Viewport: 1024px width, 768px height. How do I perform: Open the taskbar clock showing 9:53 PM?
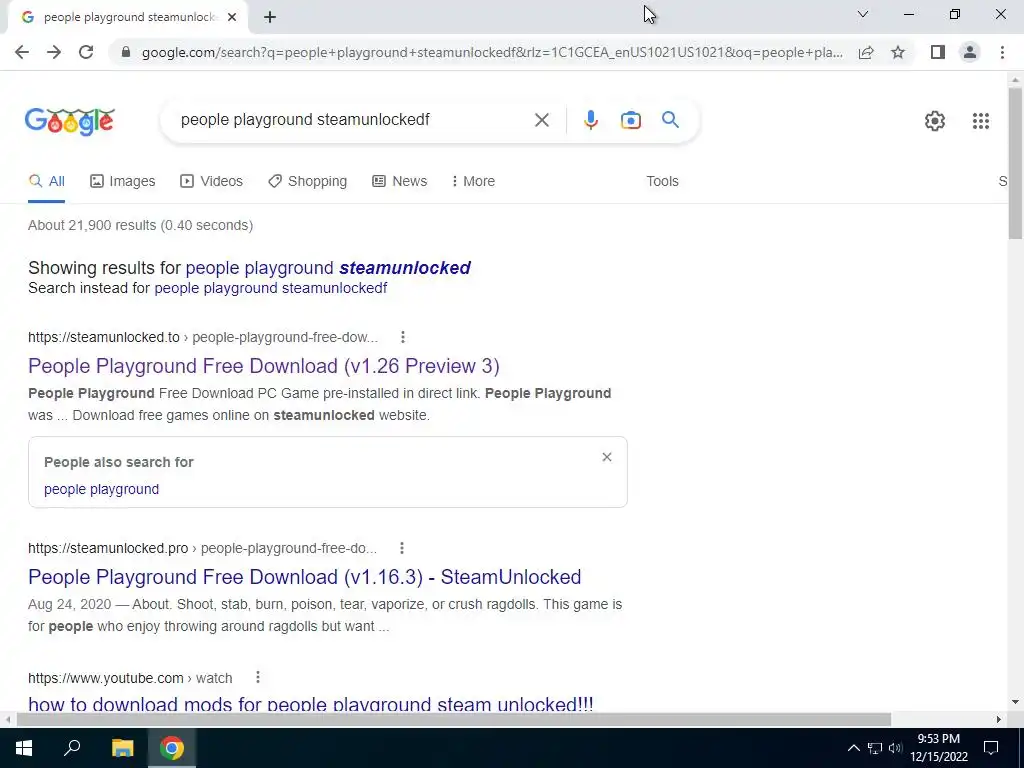[x=938, y=748]
